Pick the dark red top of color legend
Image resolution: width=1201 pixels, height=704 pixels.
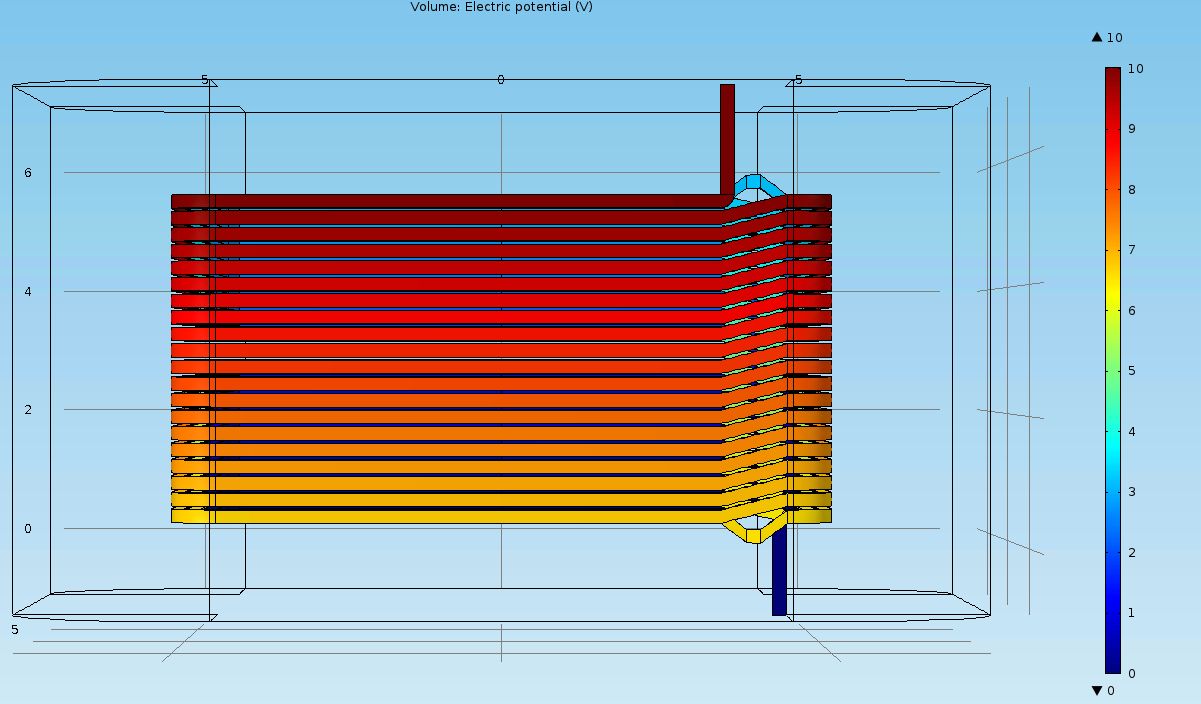coord(1112,76)
